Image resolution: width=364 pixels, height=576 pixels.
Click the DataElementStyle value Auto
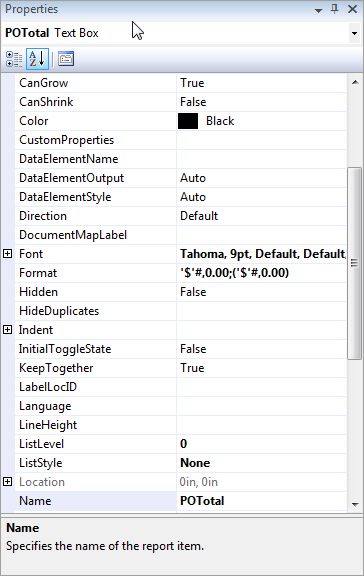click(193, 197)
